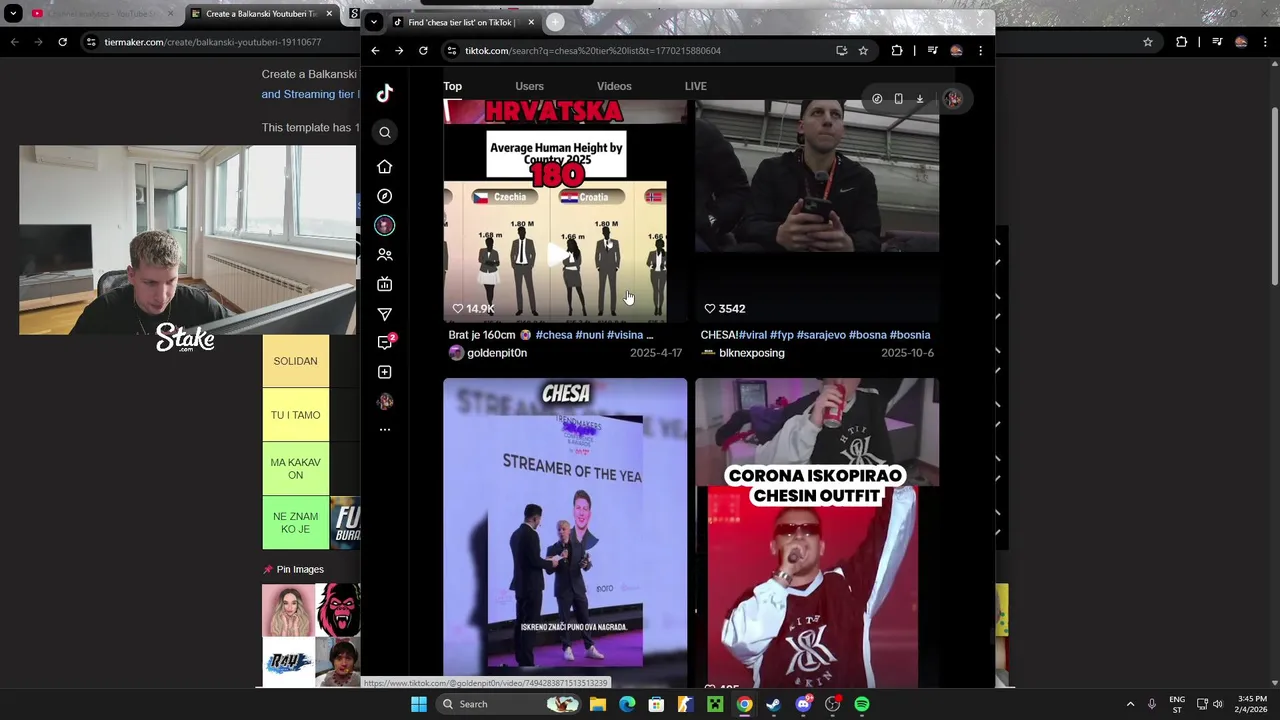
Task: Click the #chesa hashtag under first video
Action: (554, 335)
